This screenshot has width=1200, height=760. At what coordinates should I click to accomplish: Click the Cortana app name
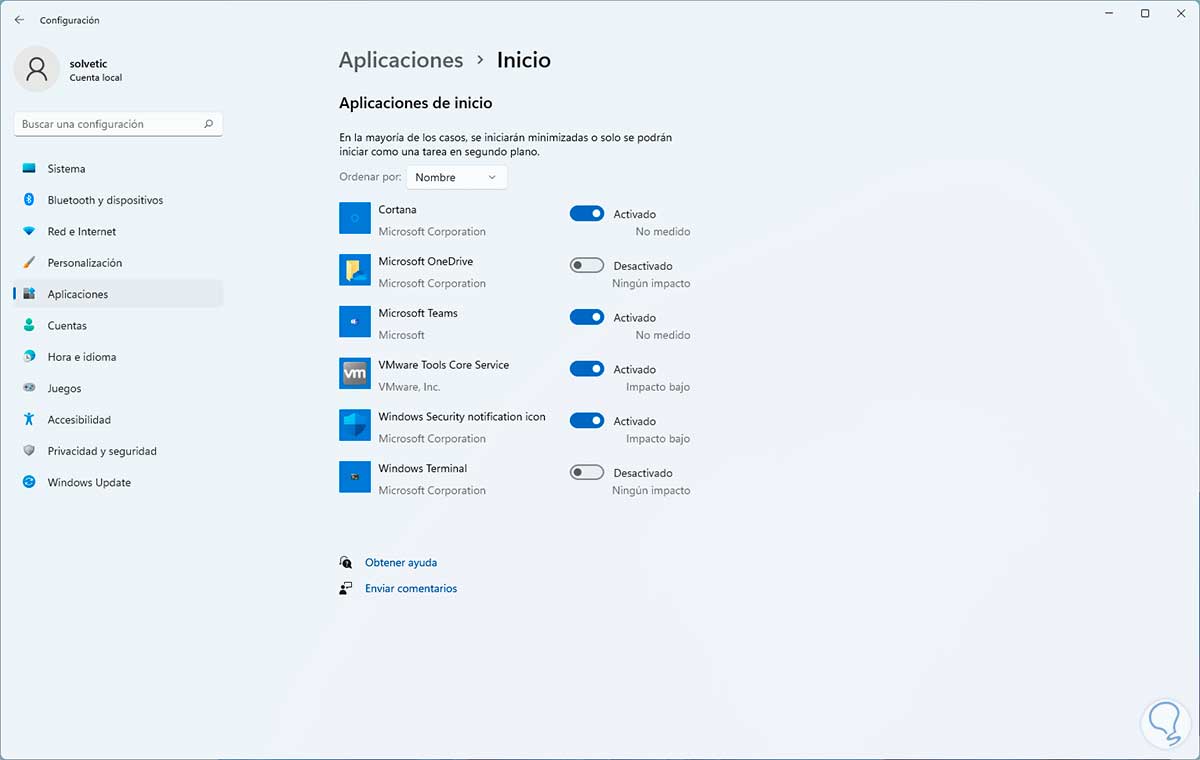pyautogui.click(x=397, y=210)
